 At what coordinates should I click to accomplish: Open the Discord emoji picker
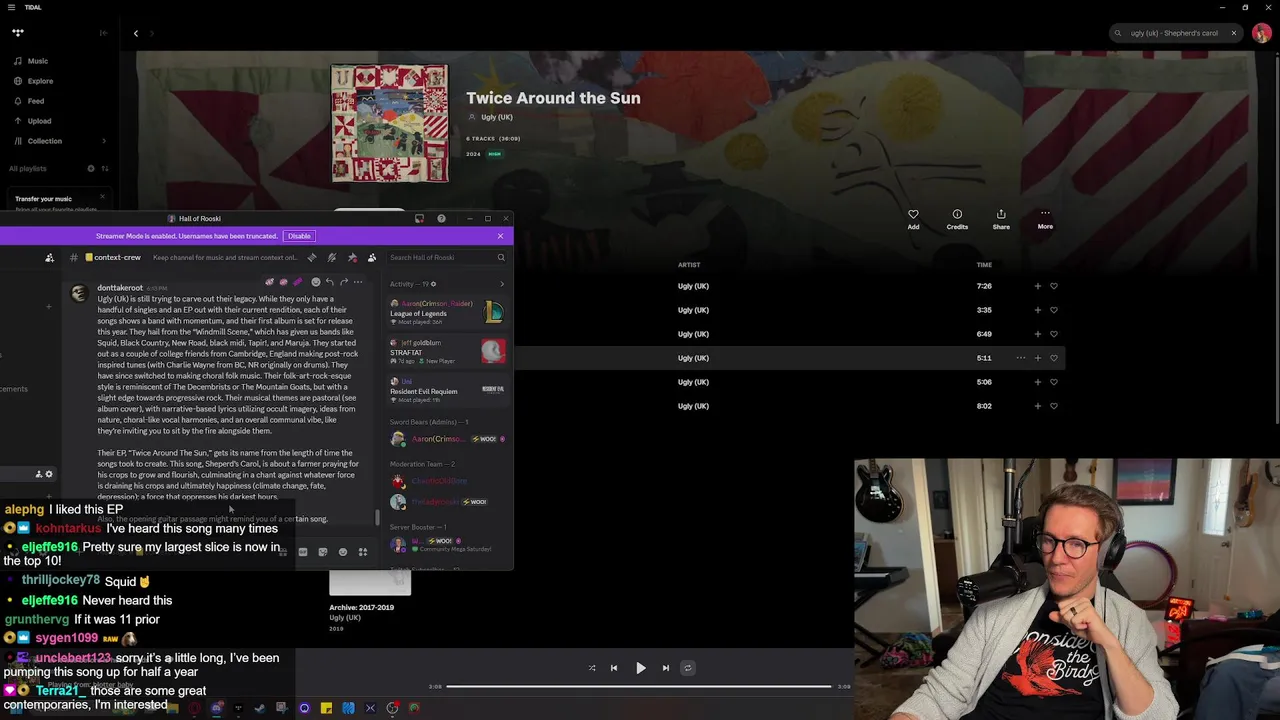pyautogui.click(x=343, y=552)
